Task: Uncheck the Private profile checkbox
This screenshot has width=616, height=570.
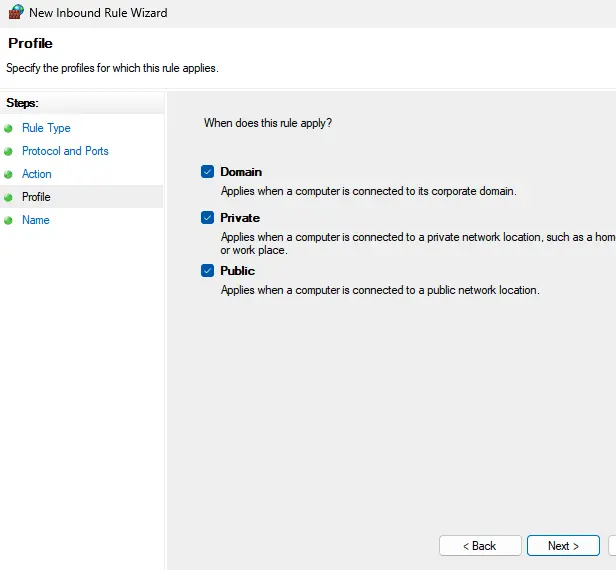Action: click(207, 218)
